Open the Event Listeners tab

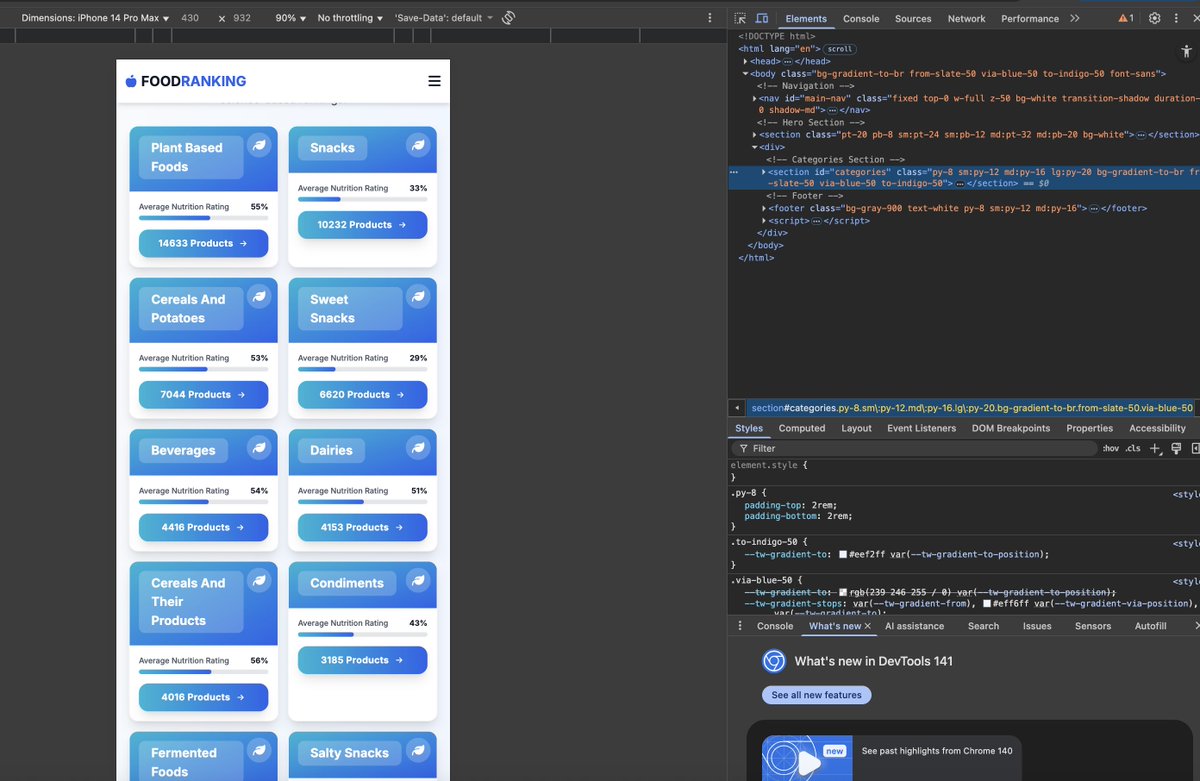[922, 428]
